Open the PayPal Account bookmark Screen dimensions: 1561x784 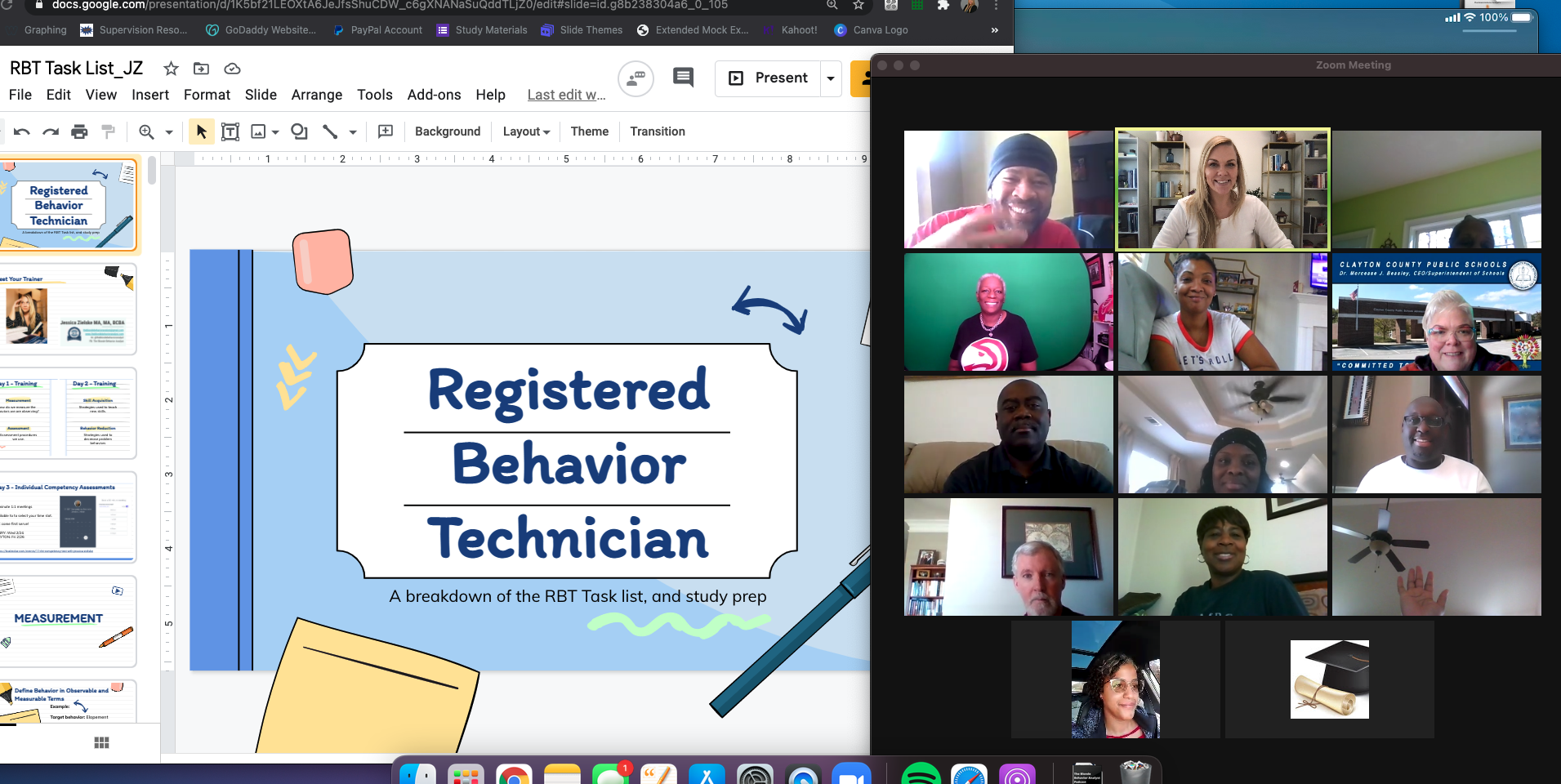(x=377, y=30)
